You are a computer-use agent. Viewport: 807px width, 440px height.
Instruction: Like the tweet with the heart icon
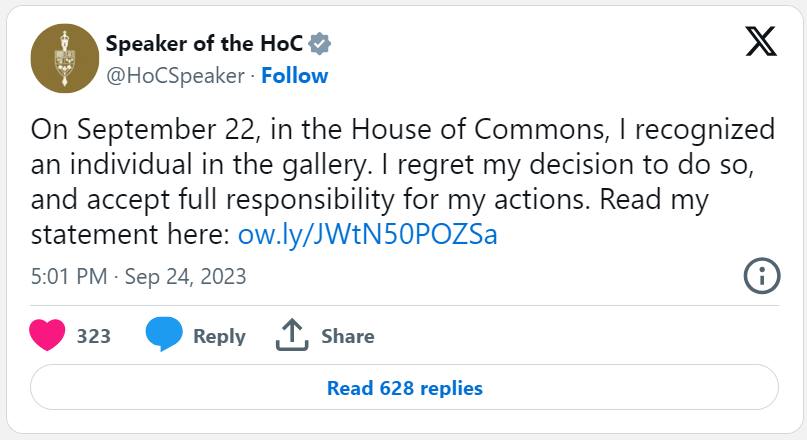tap(47, 335)
